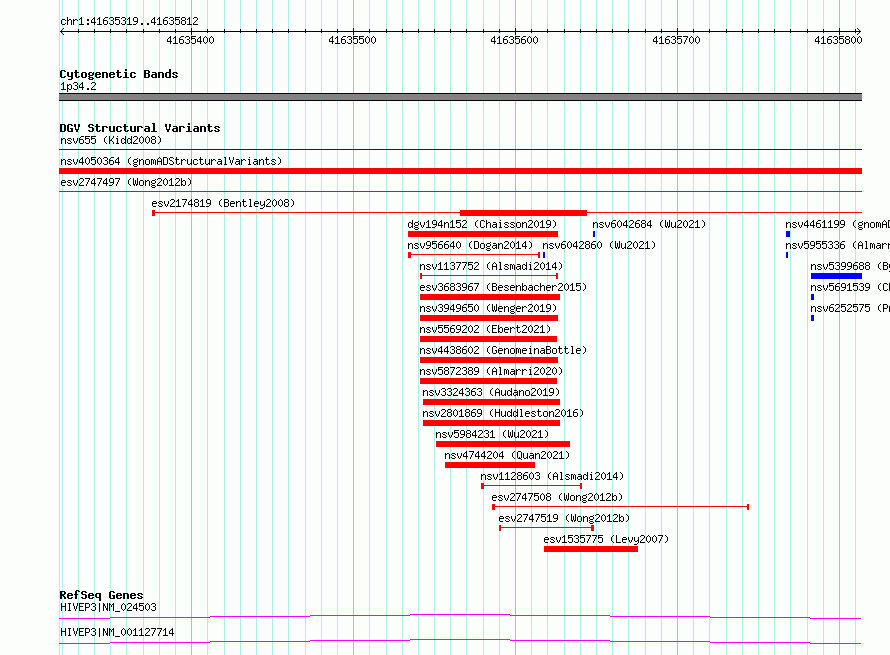This screenshot has height=655, width=890.
Task: Select the 1p34.2 cytogenetic band bar
Action: point(460,97)
